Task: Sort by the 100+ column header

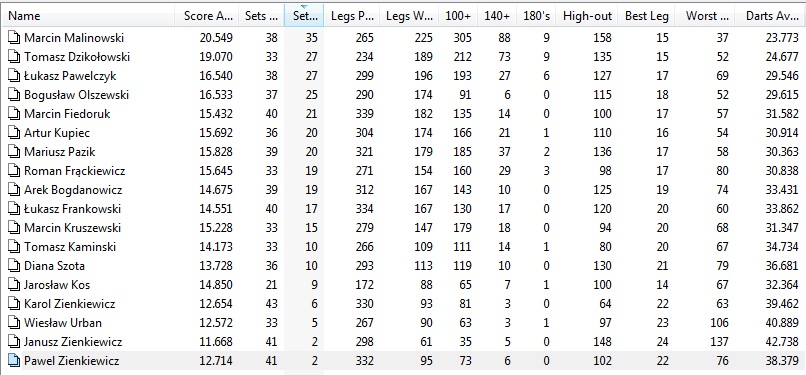Action: click(x=458, y=16)
